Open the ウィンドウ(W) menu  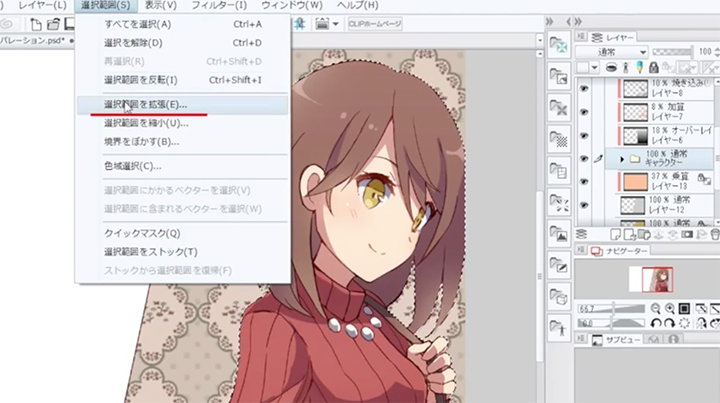point(292,6)
